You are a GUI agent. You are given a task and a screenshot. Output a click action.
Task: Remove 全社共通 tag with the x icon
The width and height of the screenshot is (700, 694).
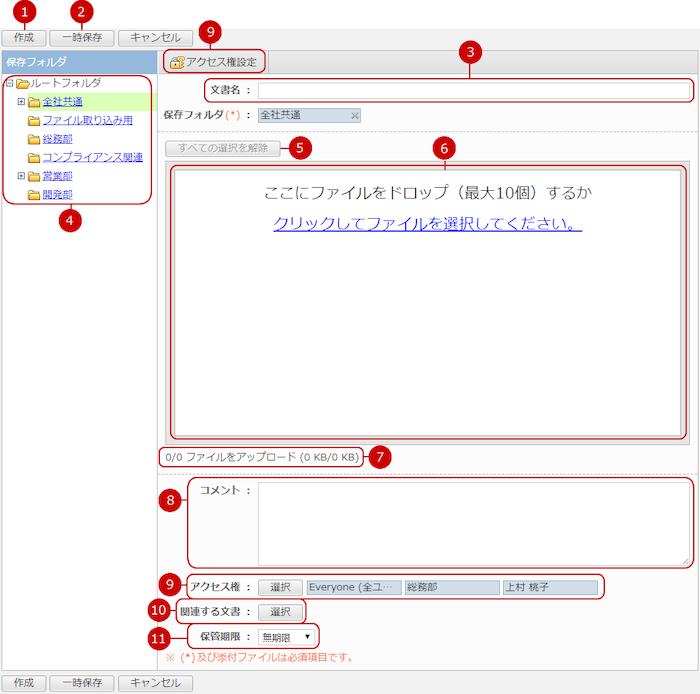point(354,116)
